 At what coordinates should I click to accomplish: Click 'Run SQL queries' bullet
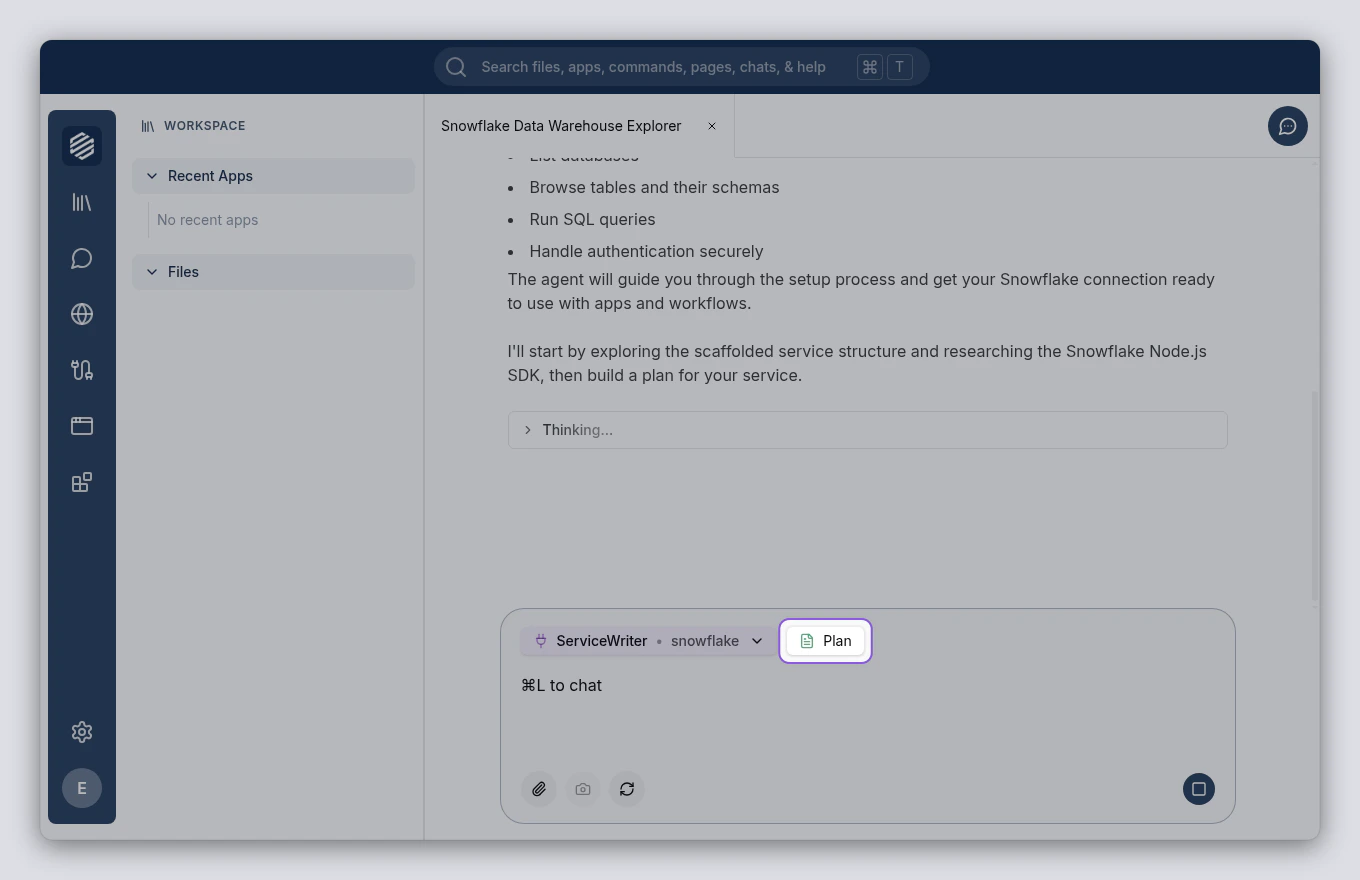pos(592,219)
